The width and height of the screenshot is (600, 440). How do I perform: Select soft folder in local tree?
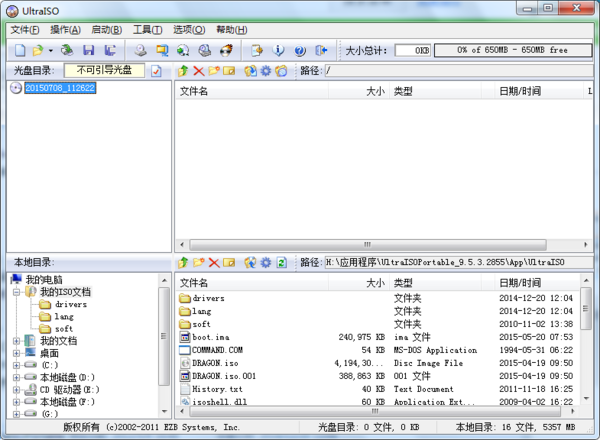(x=64, y=329)
